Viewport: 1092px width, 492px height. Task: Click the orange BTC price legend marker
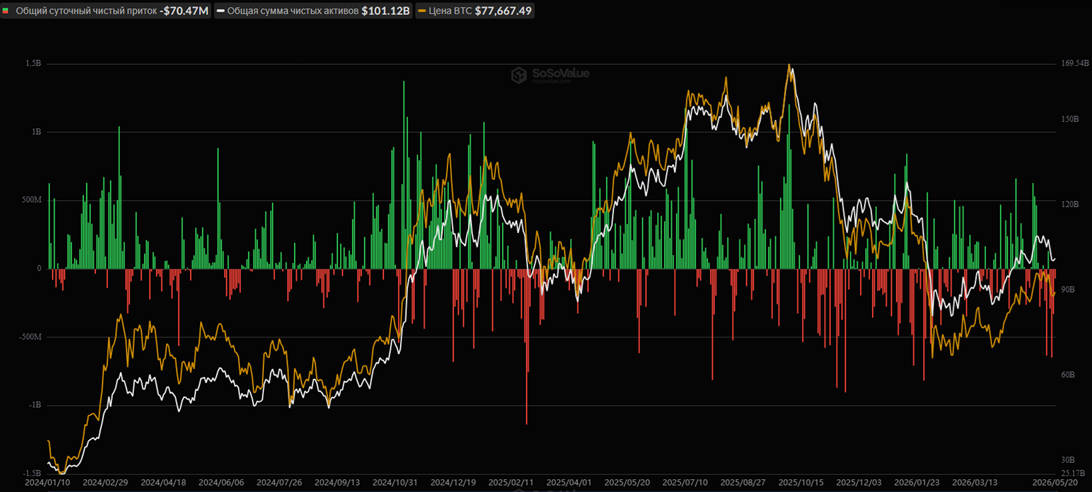point(420,11)
